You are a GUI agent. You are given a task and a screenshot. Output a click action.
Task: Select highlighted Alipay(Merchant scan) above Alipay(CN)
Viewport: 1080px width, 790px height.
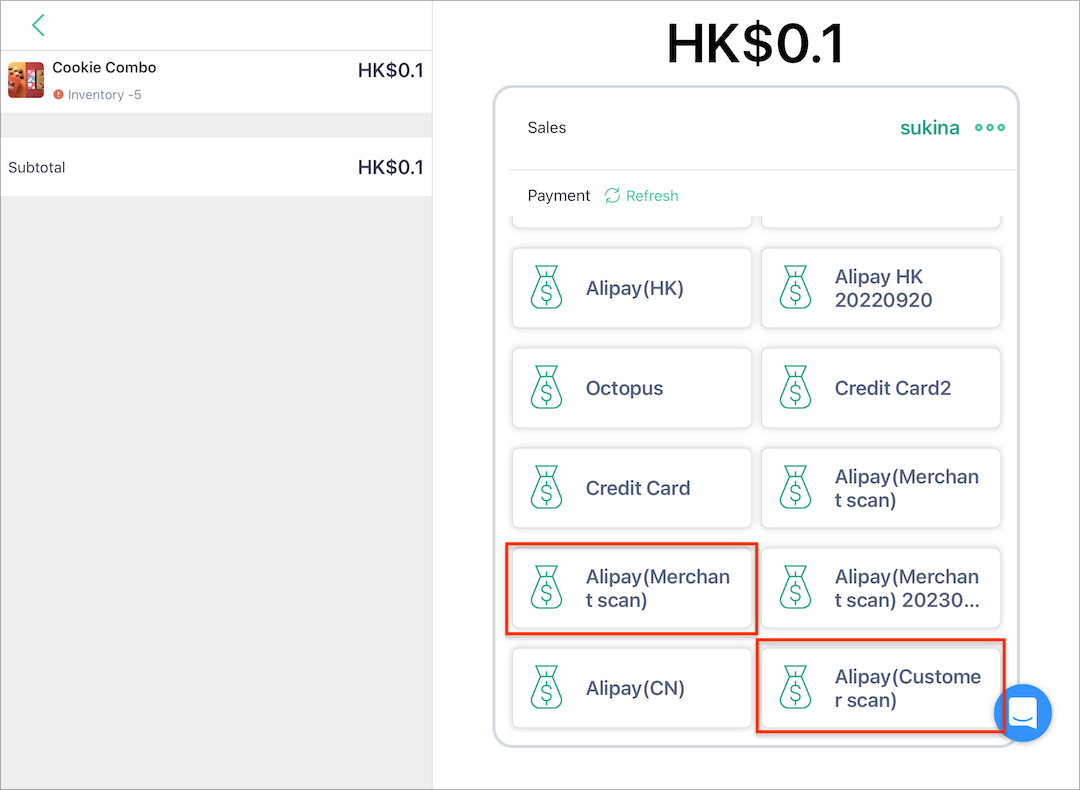[632, 588]
